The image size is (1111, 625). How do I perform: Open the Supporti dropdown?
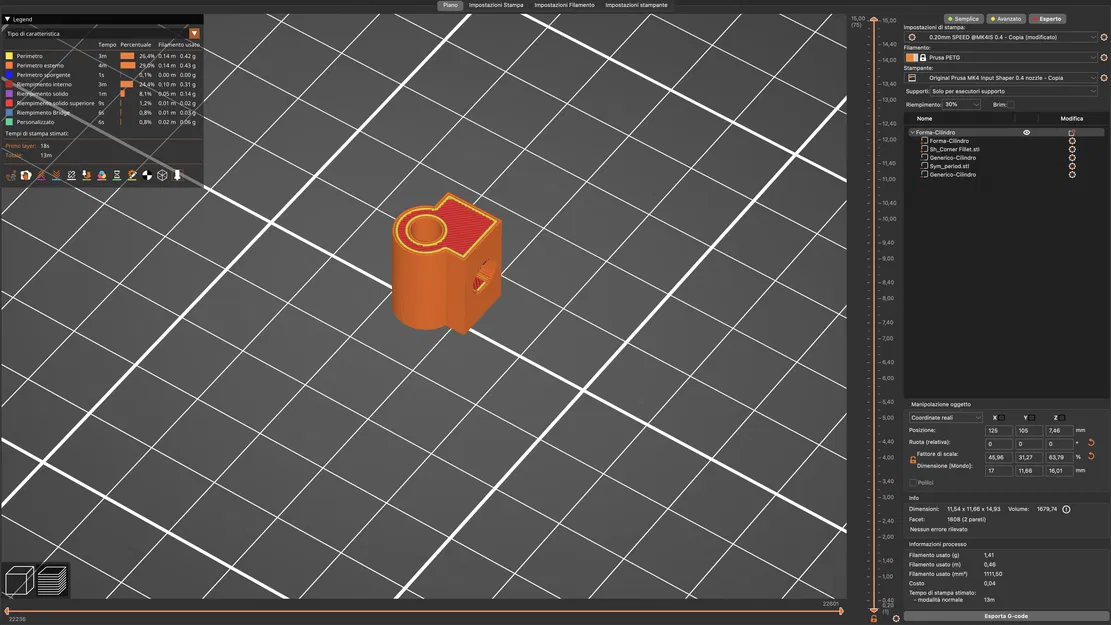1013,91
